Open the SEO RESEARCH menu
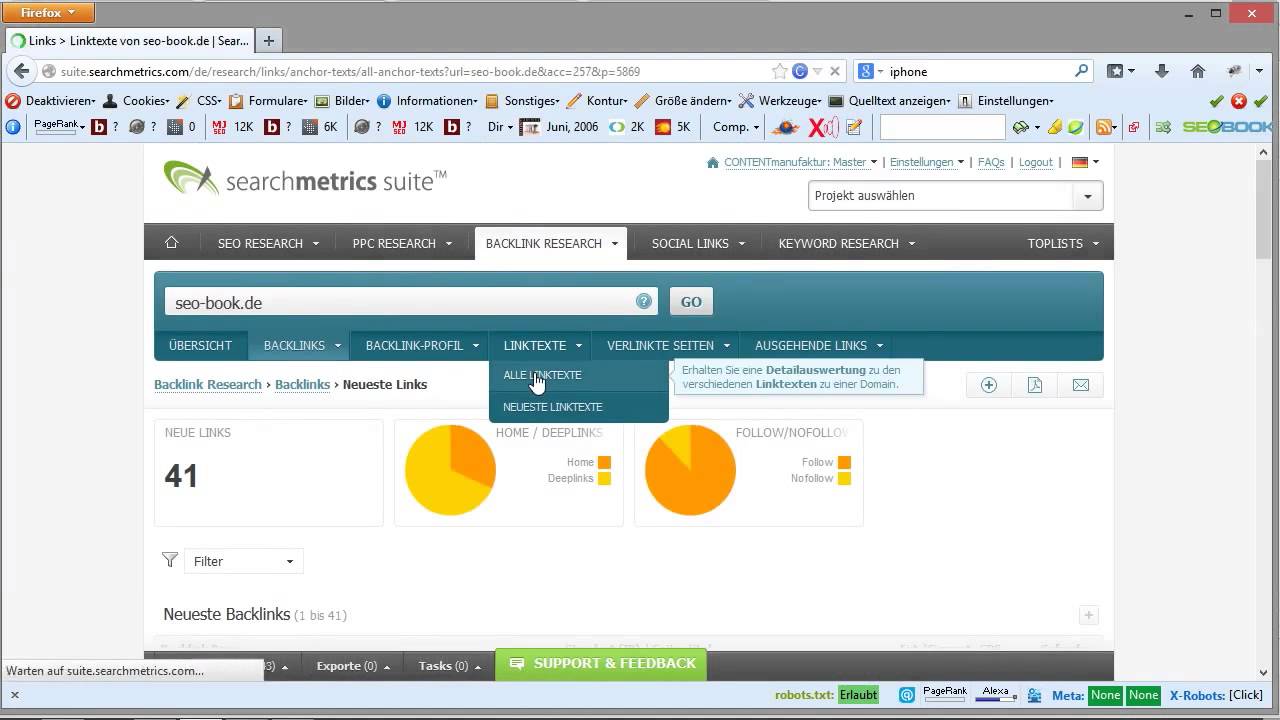Screen dimensions: 1280x720 268,243
